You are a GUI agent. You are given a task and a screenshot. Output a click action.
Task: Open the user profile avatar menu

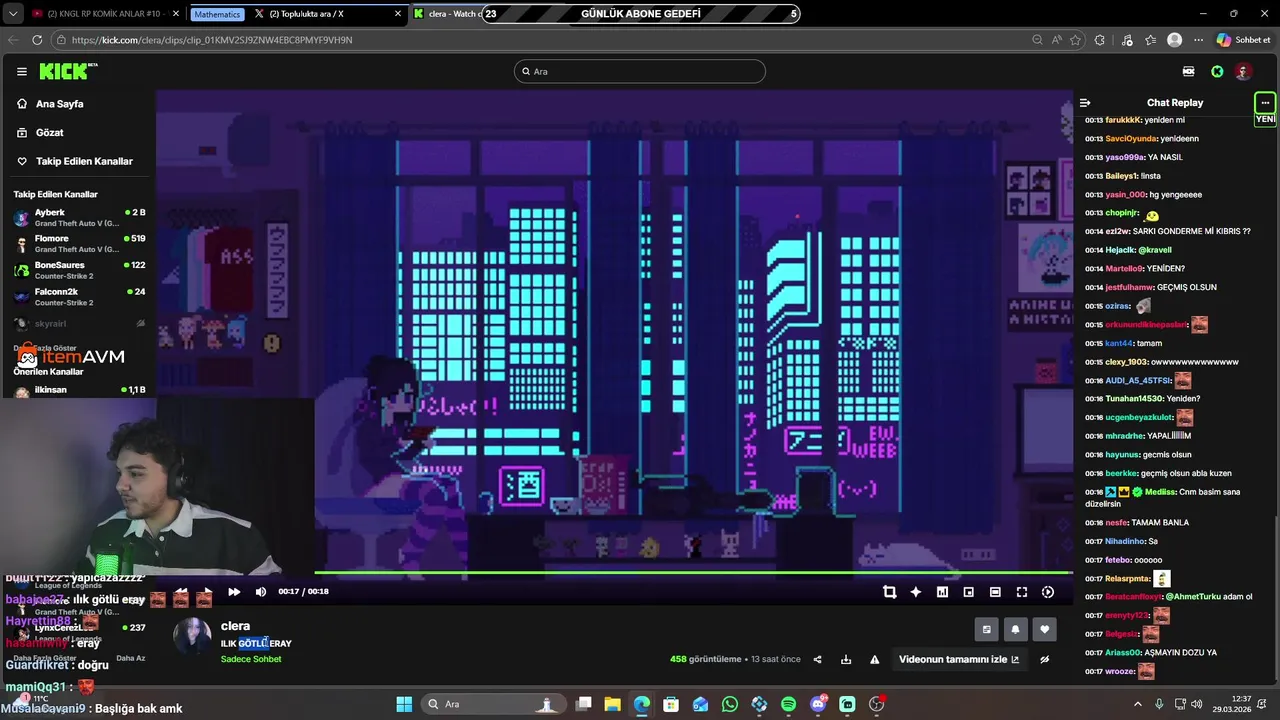1243,71
